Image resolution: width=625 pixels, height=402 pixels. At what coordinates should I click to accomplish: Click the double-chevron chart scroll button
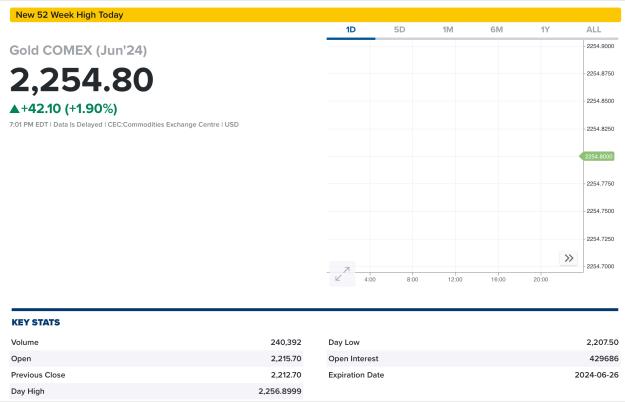pyautogui.click(x=569, y=258)
